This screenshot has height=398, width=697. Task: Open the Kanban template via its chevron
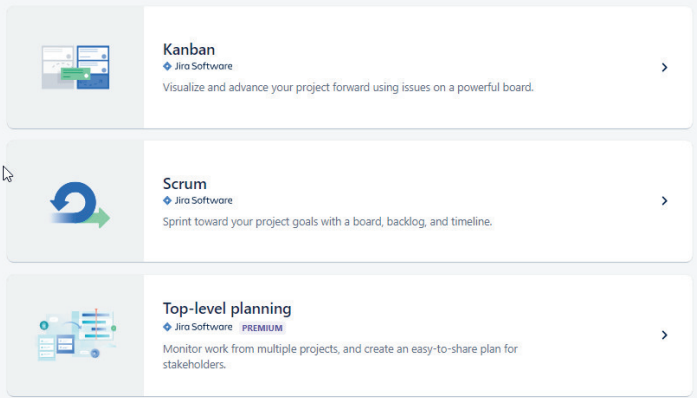(x=664, y=67)
